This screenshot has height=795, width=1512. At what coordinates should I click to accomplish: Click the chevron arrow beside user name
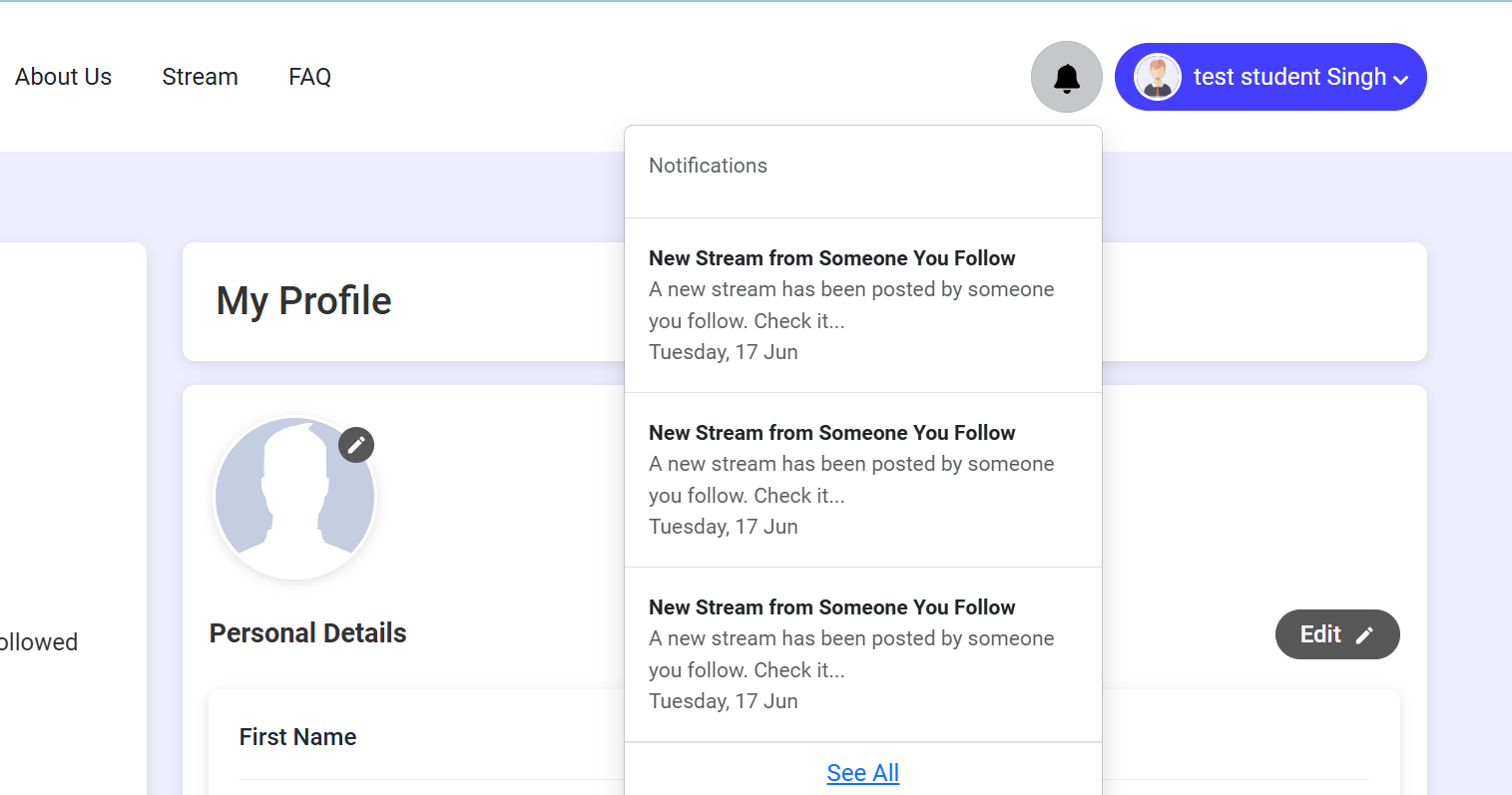click(1401, 80)
